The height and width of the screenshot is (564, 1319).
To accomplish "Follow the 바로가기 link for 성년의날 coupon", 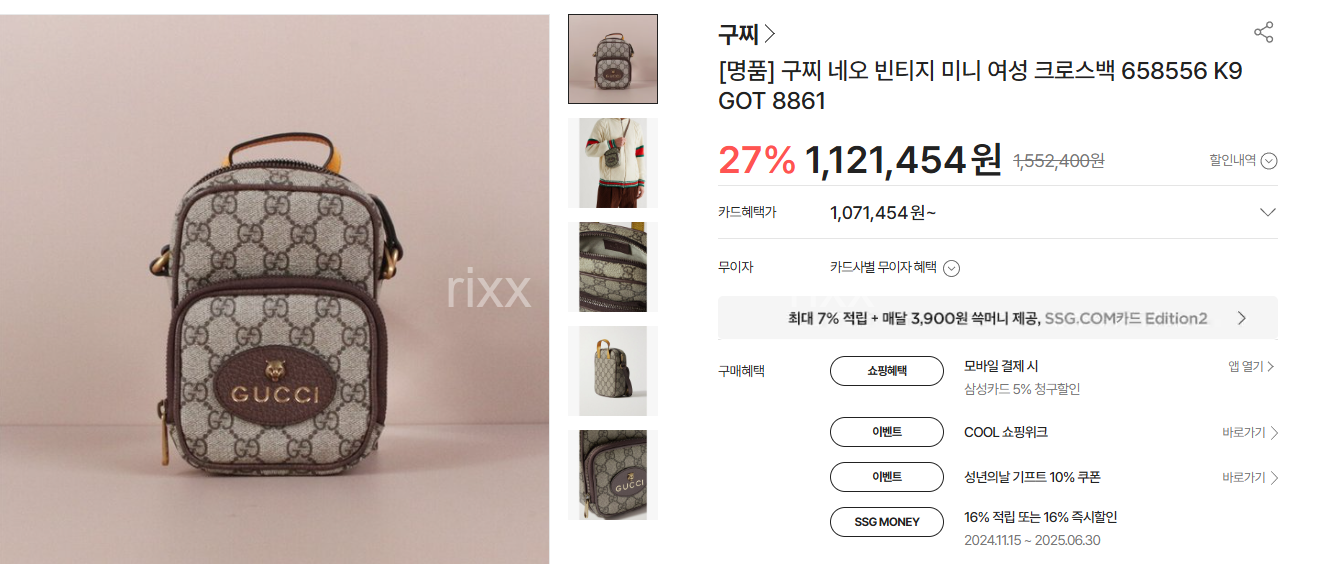I will coord(1250,478).
